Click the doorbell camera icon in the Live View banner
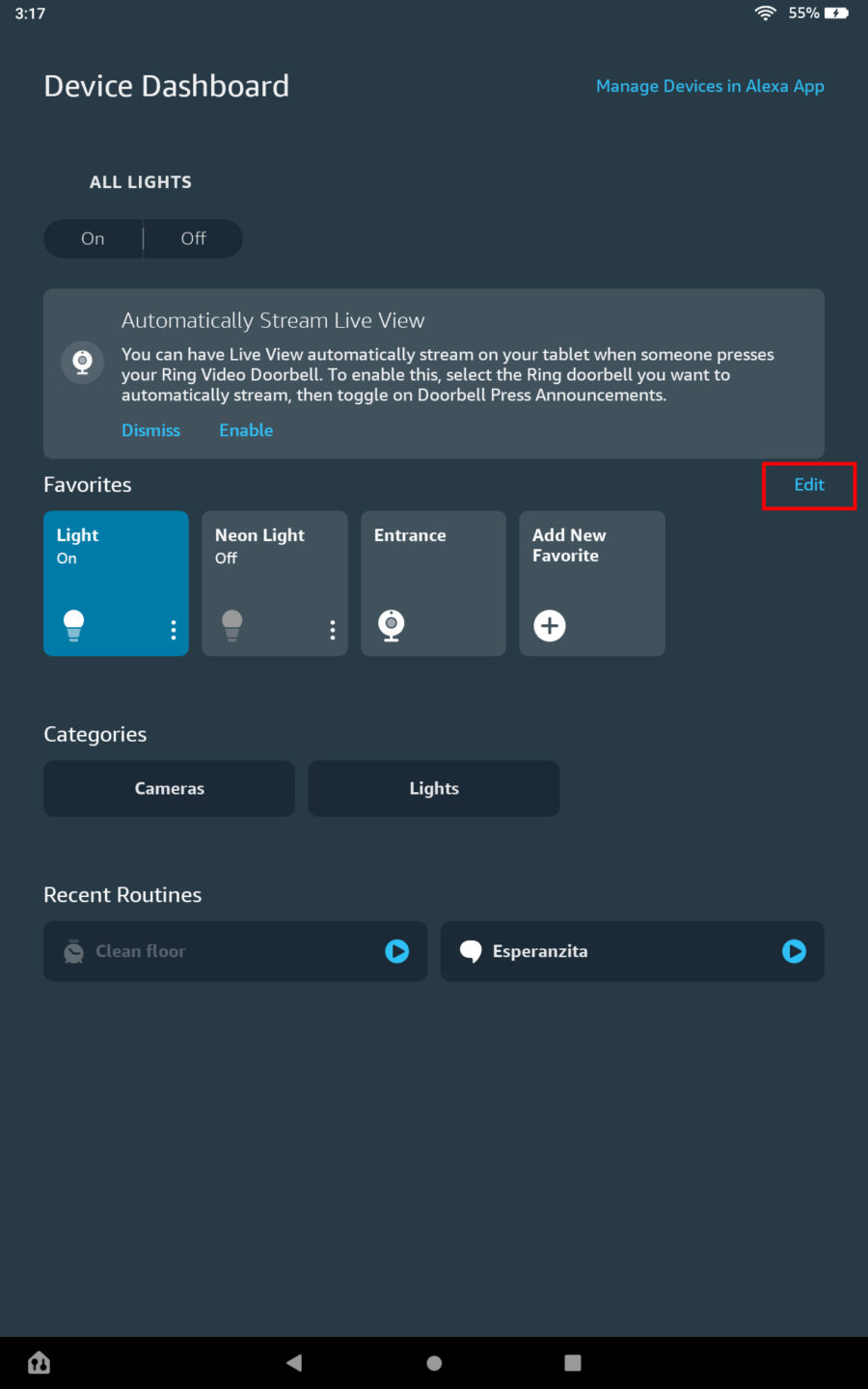Viewport: 868px width, 1389px height. click(x=82, y=363)
